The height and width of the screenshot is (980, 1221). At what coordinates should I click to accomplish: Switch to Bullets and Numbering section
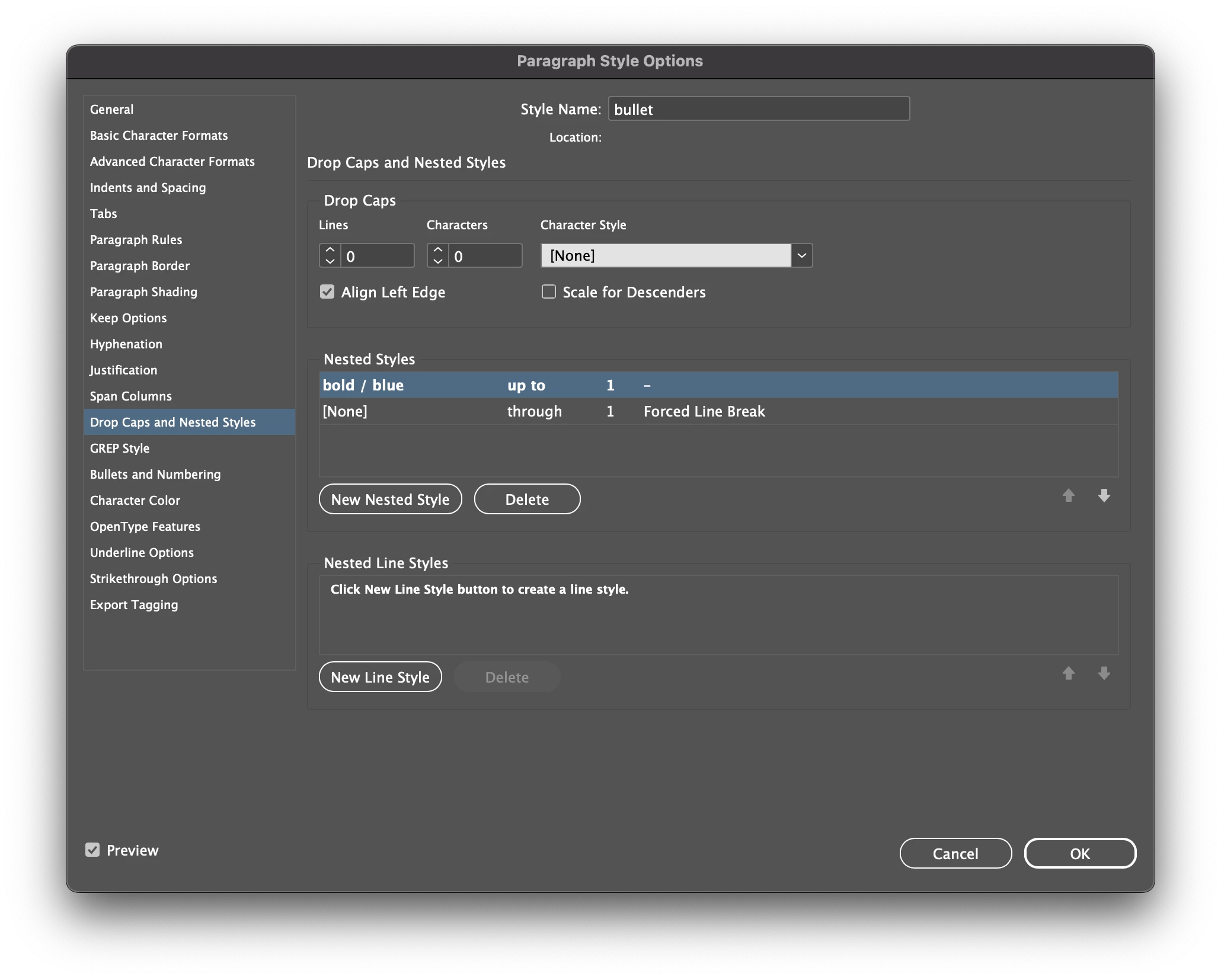pyautogui.click(x=155, y=474)
